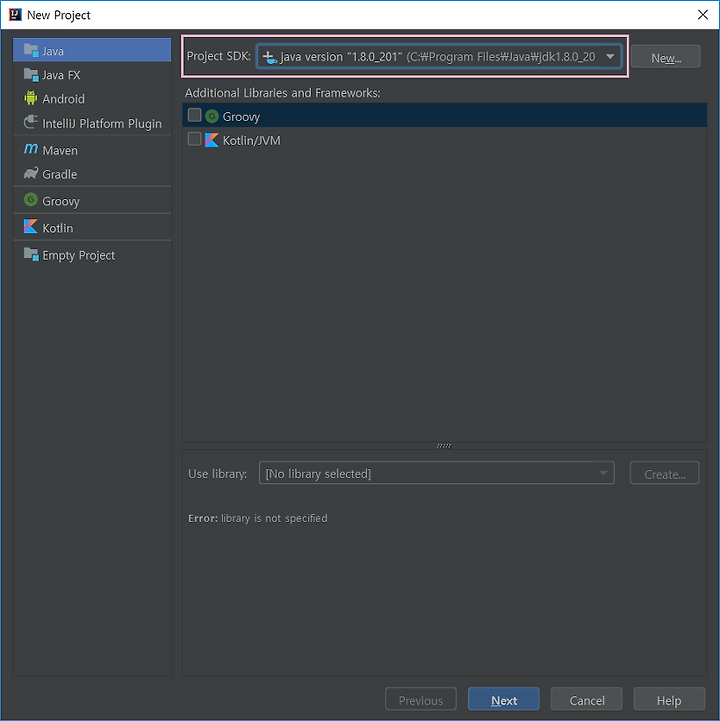Click the Create... library button

664,473
